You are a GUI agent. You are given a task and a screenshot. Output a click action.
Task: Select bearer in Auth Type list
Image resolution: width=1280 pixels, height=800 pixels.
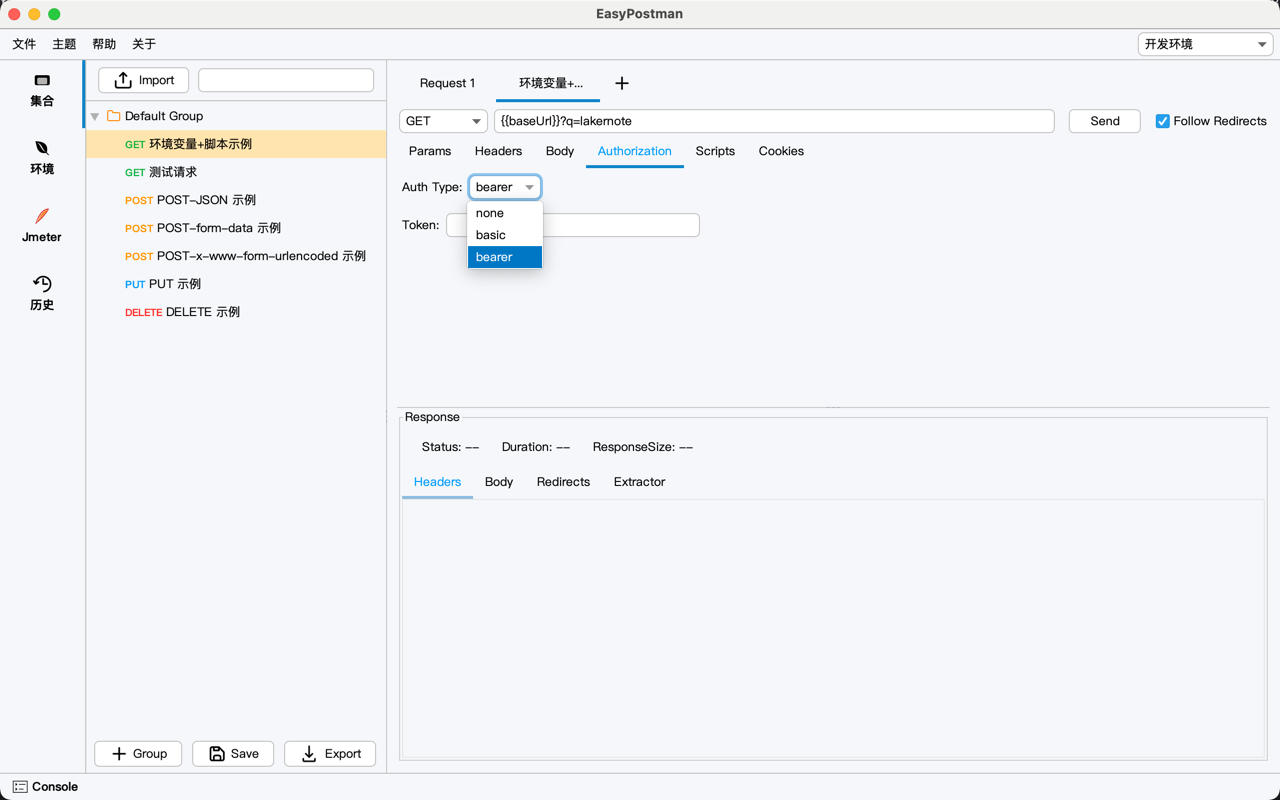[x=505, y=257]
